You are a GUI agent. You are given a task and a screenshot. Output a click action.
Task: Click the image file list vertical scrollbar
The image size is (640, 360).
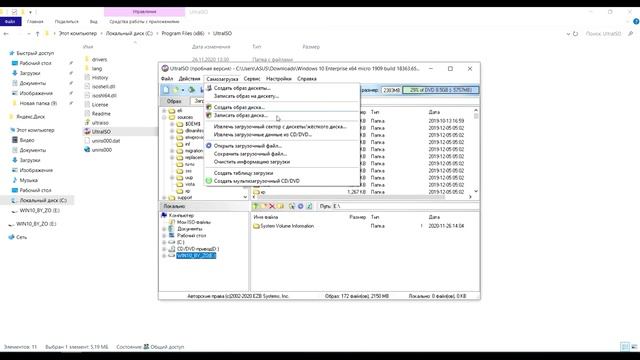476,151
